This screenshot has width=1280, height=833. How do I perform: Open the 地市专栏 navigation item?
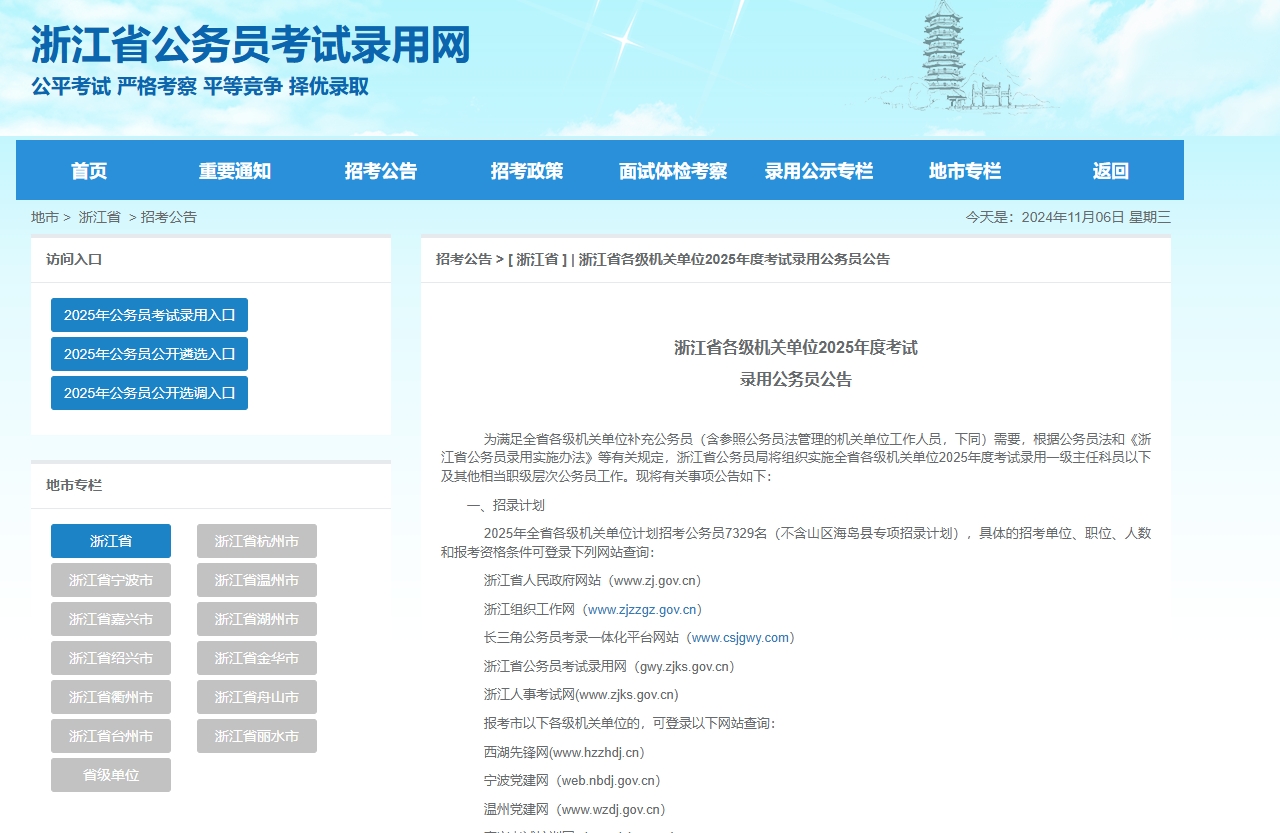coord(963,170)
